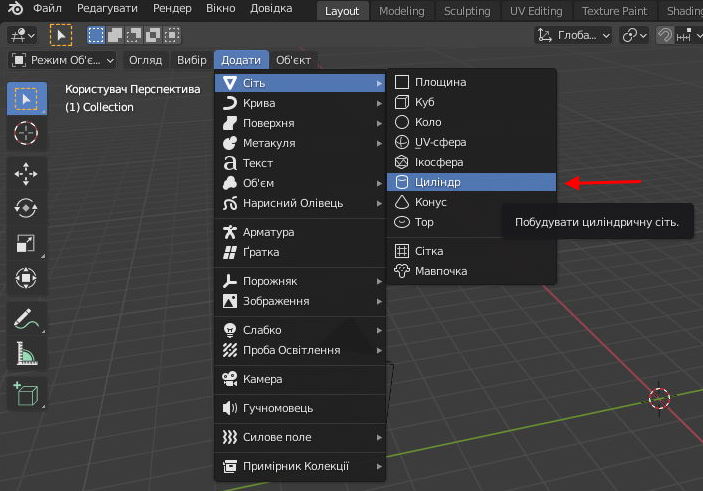
Task: Open the editor type dropdown
Action: pyautogui.click(x=22, y=35)
